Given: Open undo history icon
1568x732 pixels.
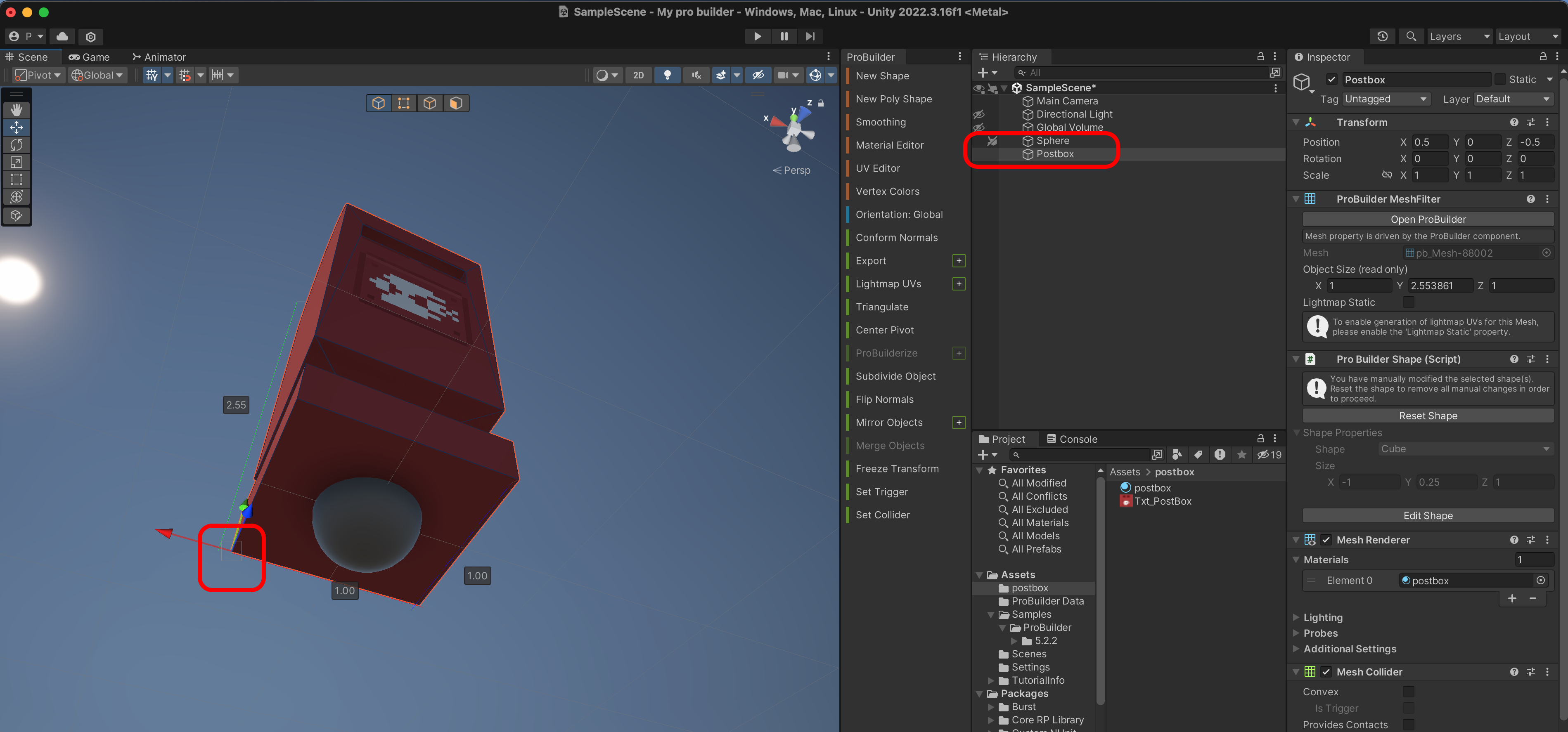Looking at the screenshot, I should pyautogui.click(x=1382, y=36).
